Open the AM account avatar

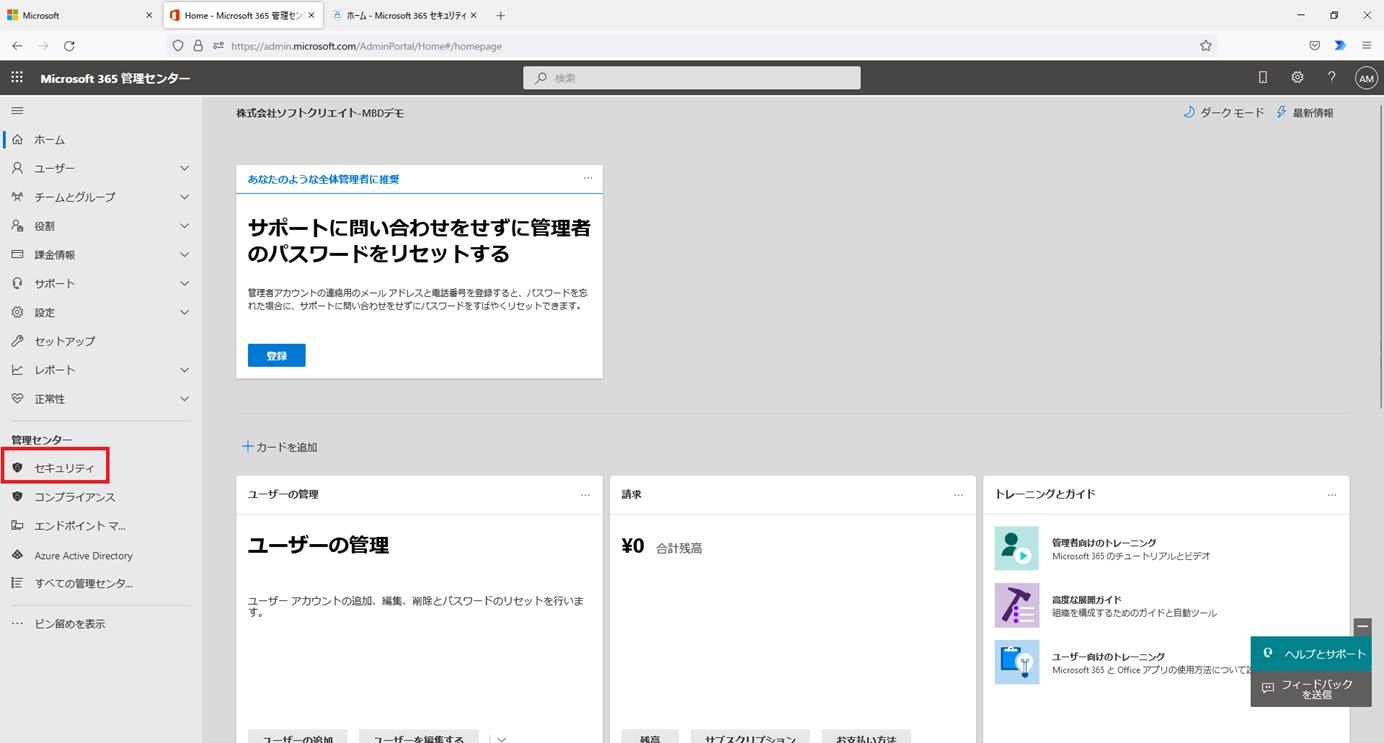tap(1366, 78)
